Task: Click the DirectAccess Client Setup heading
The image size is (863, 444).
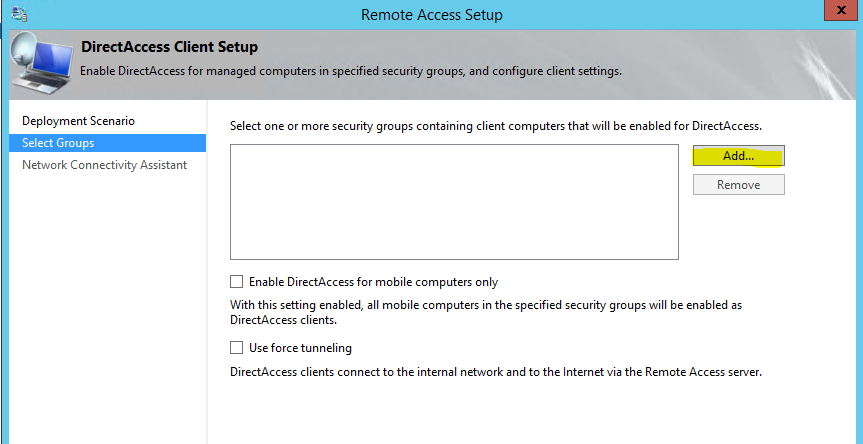Action: click(x=170, y=47)
